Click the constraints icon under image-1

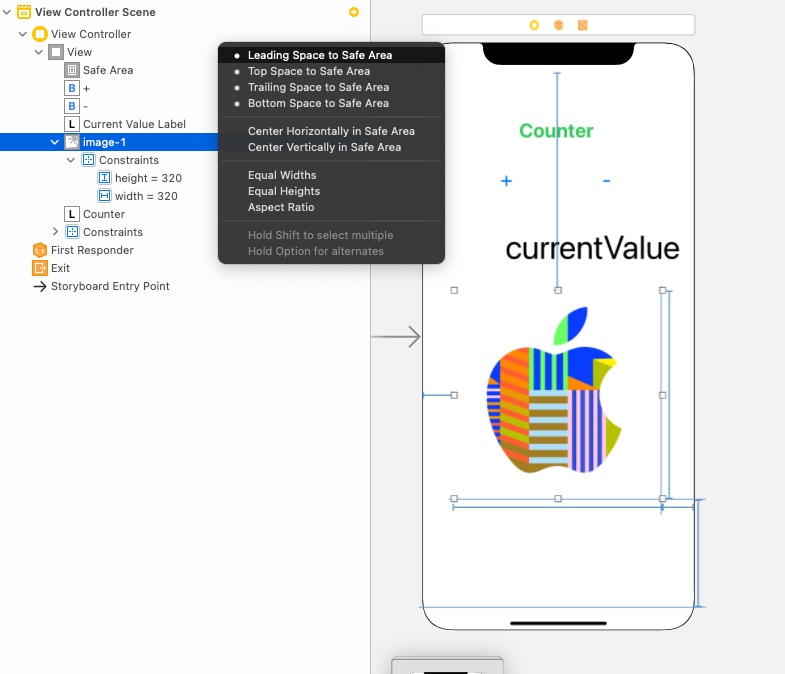tap(88, 160)
